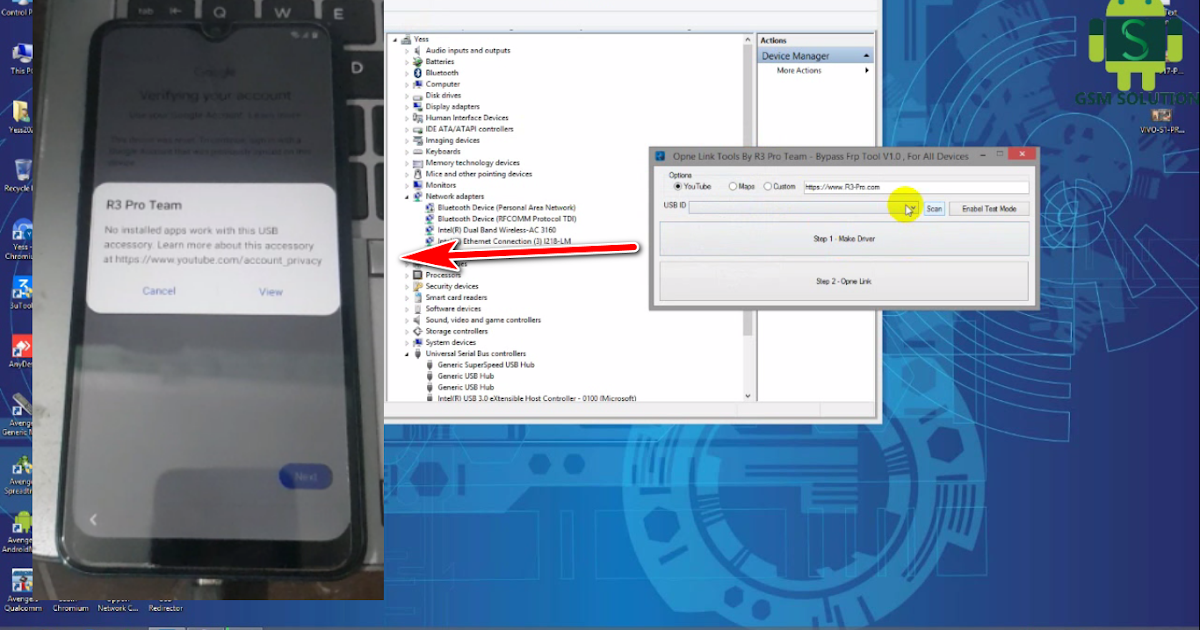Click the Bluetooth category icon
The height and width of the screenshot is (630, 1200).
(x=419, y=73)
